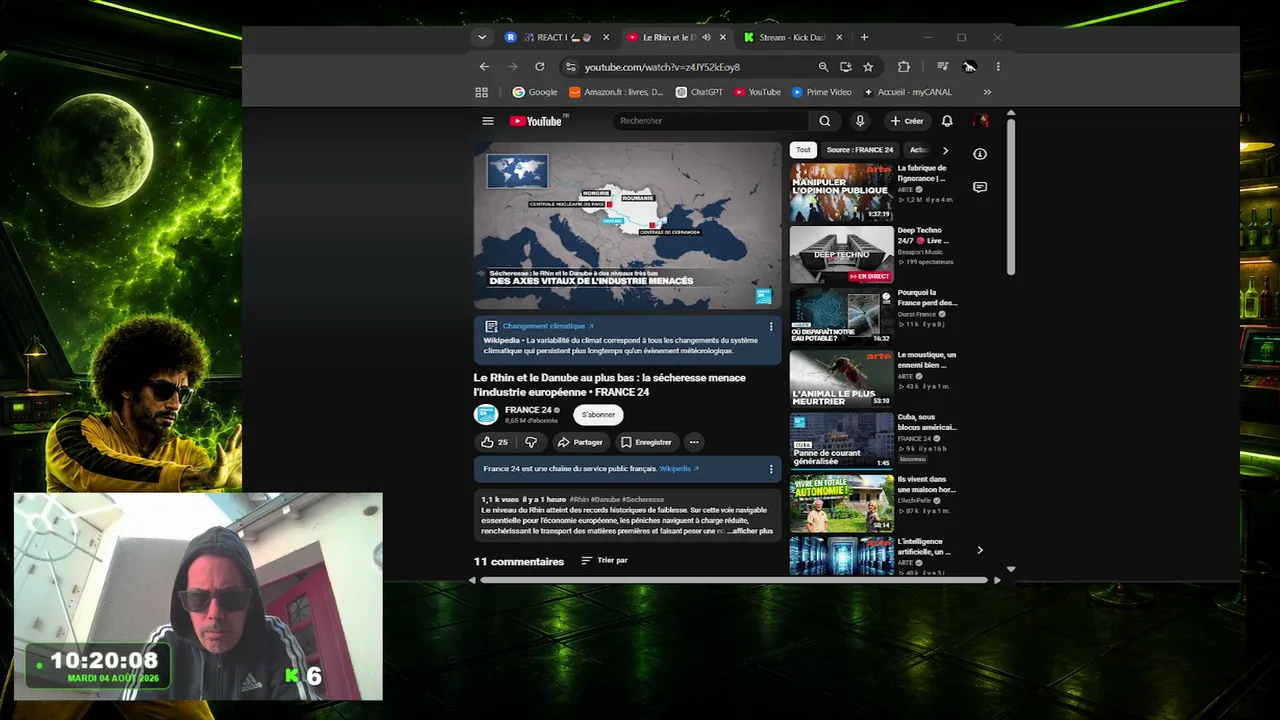Open a new browser tab
The height and width of the screenshot is (720, 1280).
coord(864,38)
